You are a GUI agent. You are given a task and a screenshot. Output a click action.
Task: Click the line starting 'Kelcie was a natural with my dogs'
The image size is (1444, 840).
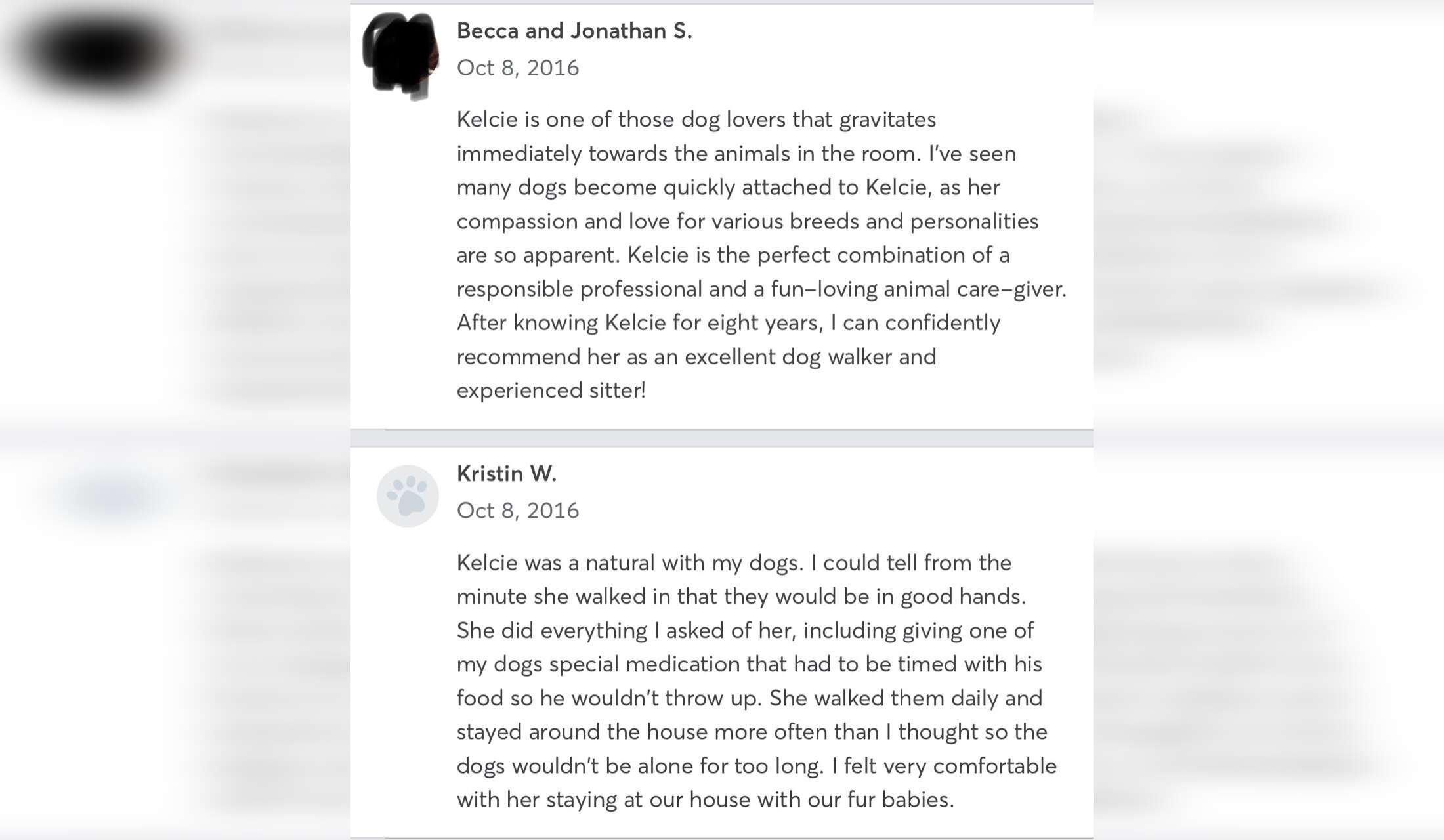[734, 563]
